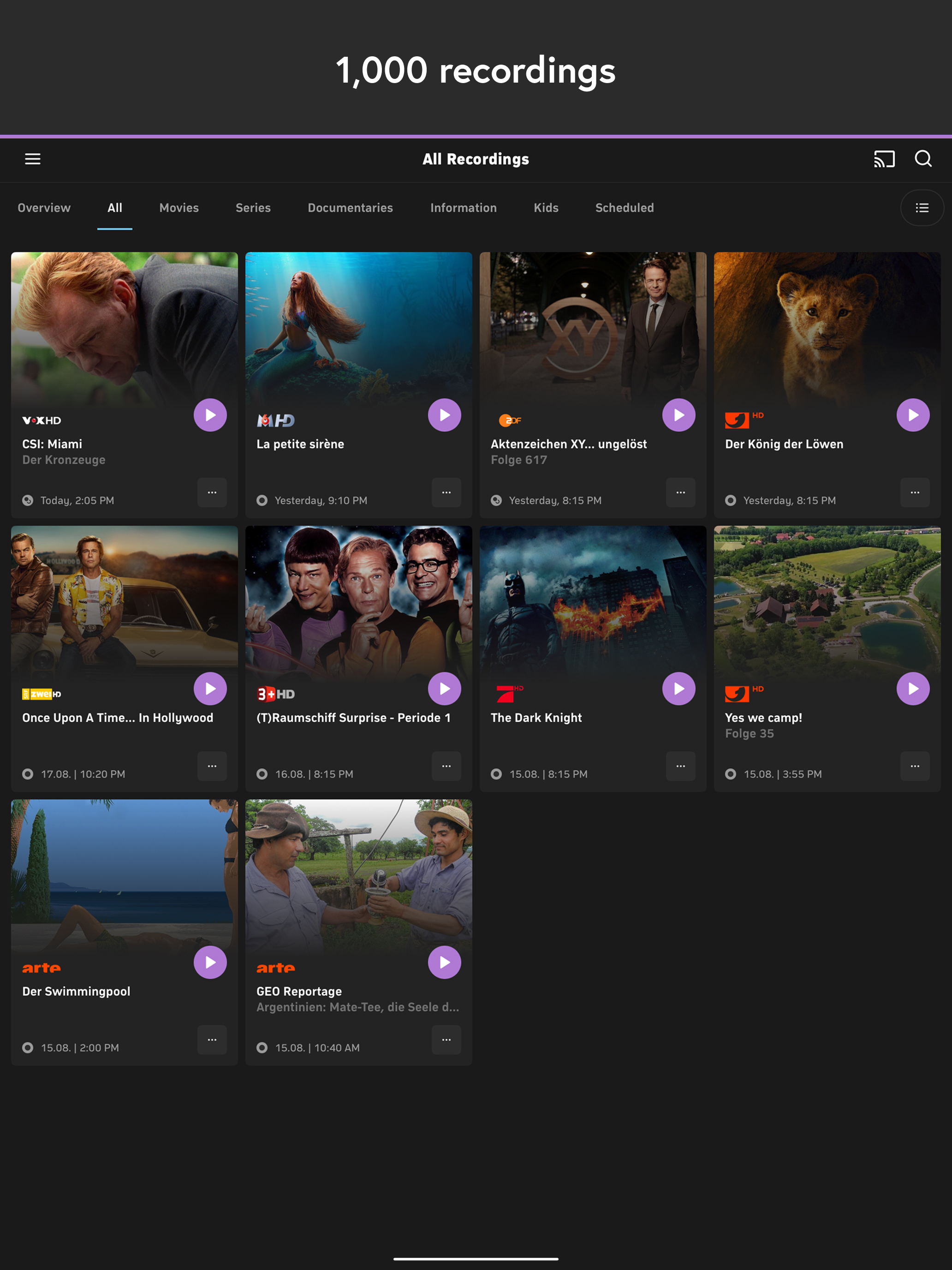Open the hamburger navigation menu
The image size is (952, 1270).
pyautogui.click(x=33, y=159)
